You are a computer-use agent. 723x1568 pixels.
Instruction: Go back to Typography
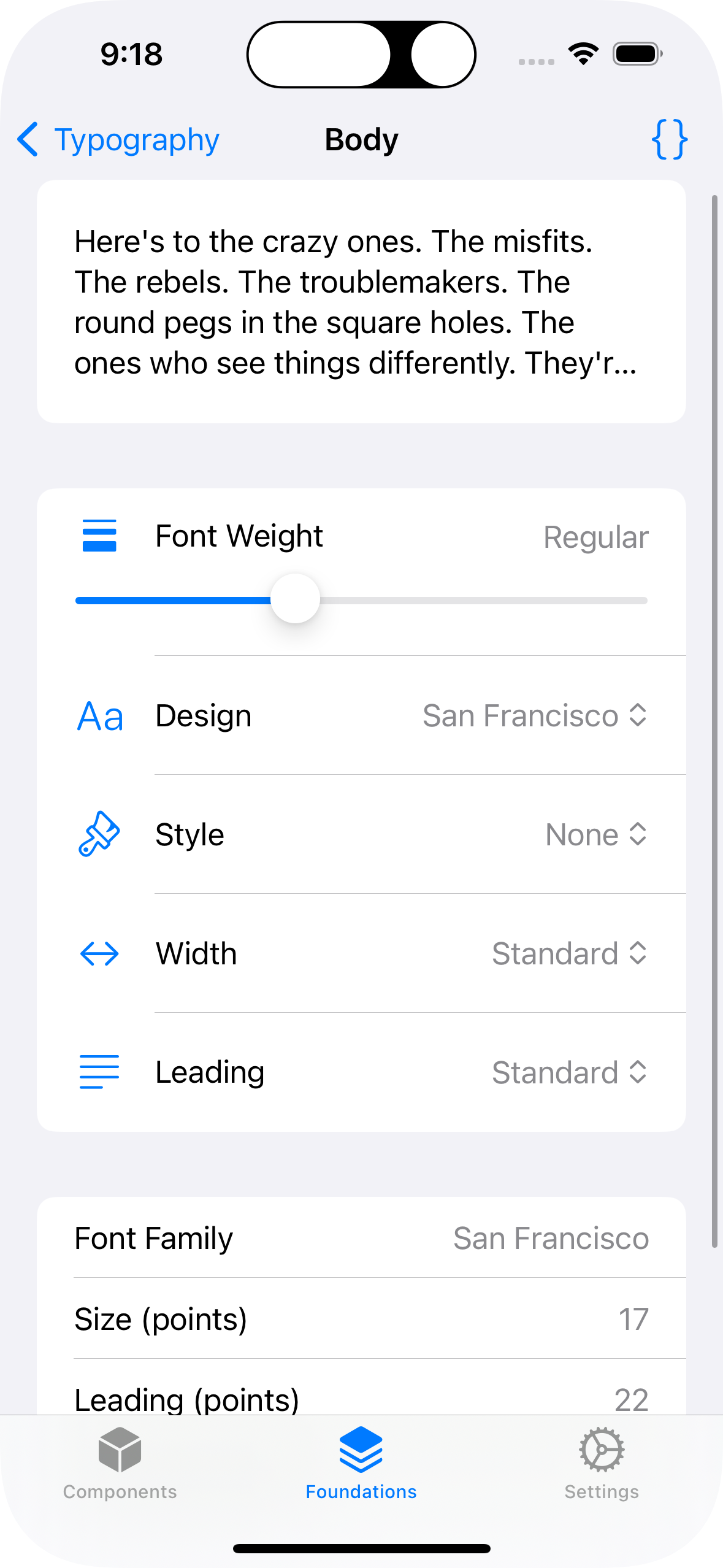tap(119, 140)
